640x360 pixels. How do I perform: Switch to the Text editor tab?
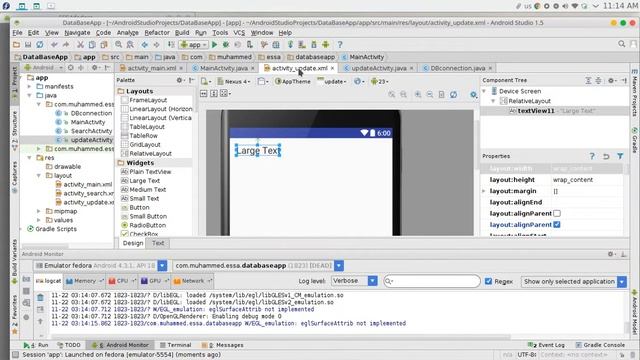pos(158,243)
